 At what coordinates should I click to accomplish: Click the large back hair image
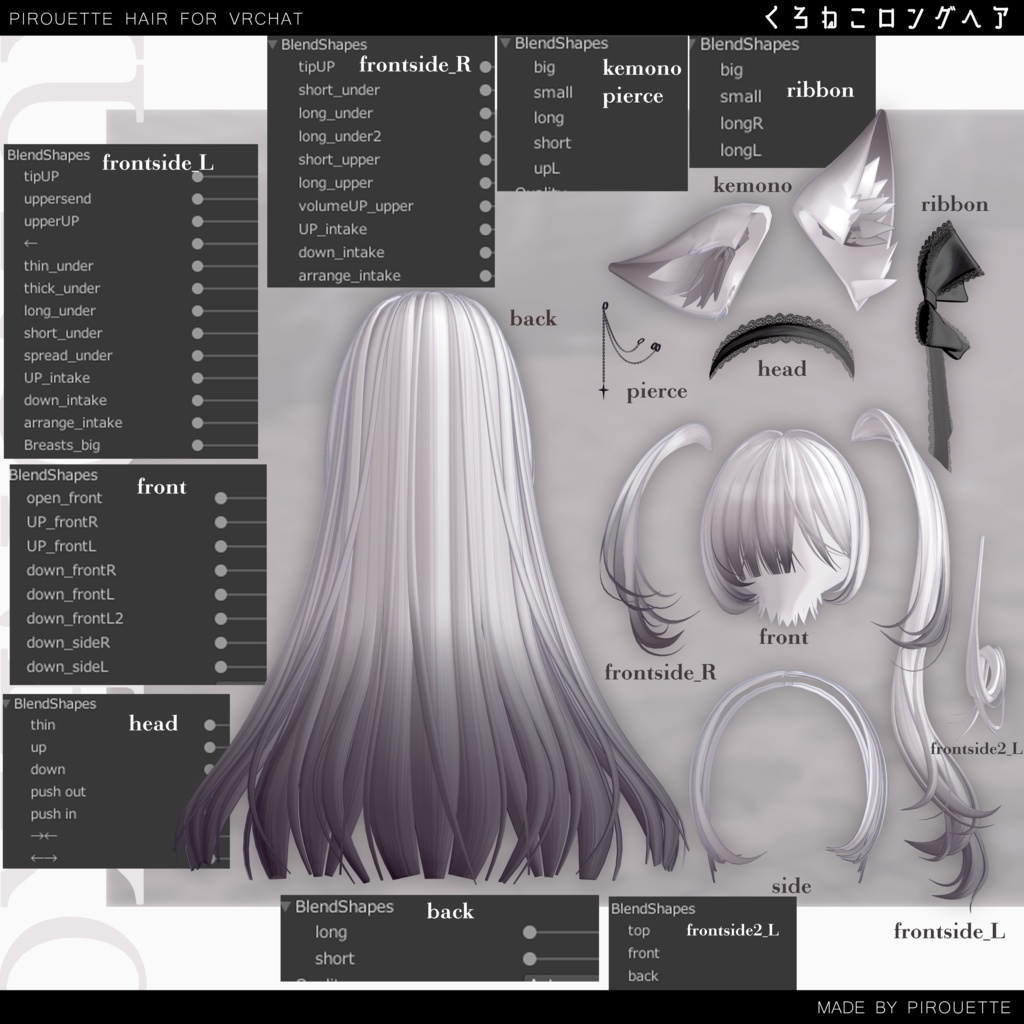point(431,588)
